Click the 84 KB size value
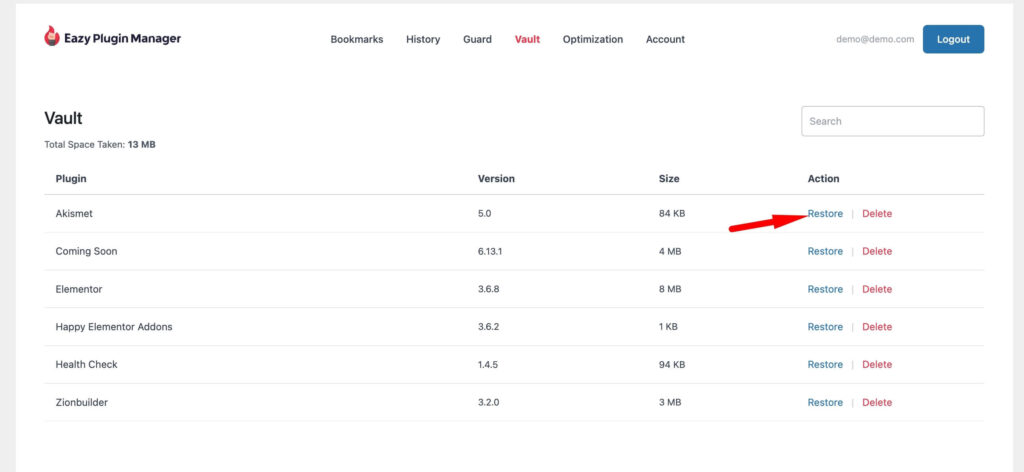This screenshot has height=472, width=1024. (672, 213)
